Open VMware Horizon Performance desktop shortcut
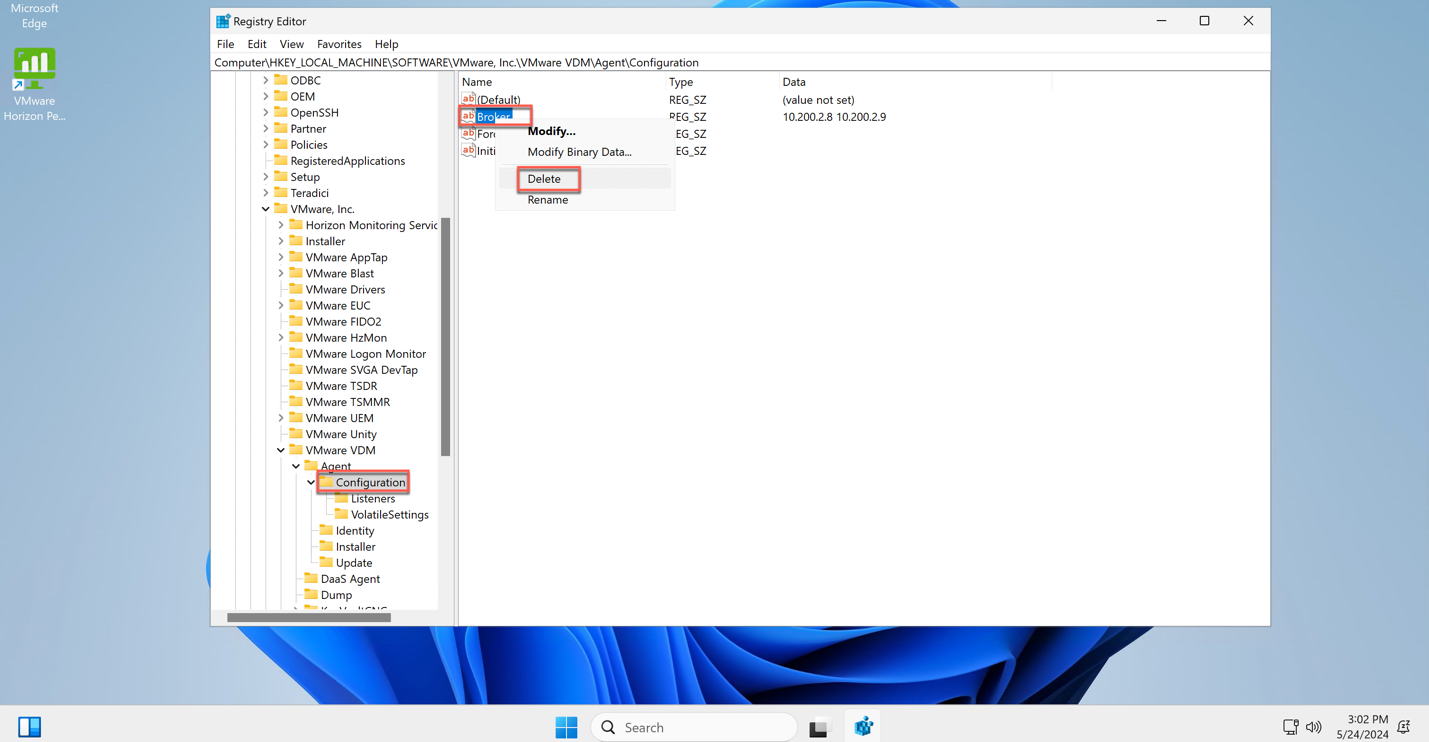Screen dimensions: 1429x742 pyautogui.click(x=34, y=85)
